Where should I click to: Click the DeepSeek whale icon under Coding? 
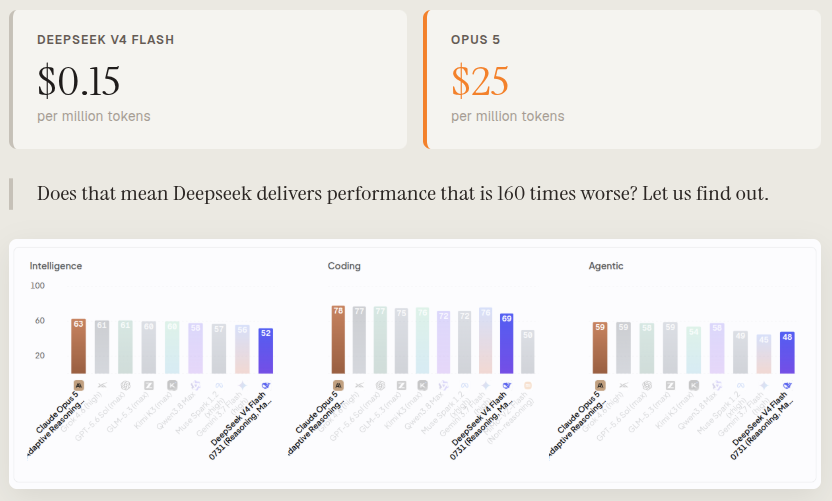point(506,385)
